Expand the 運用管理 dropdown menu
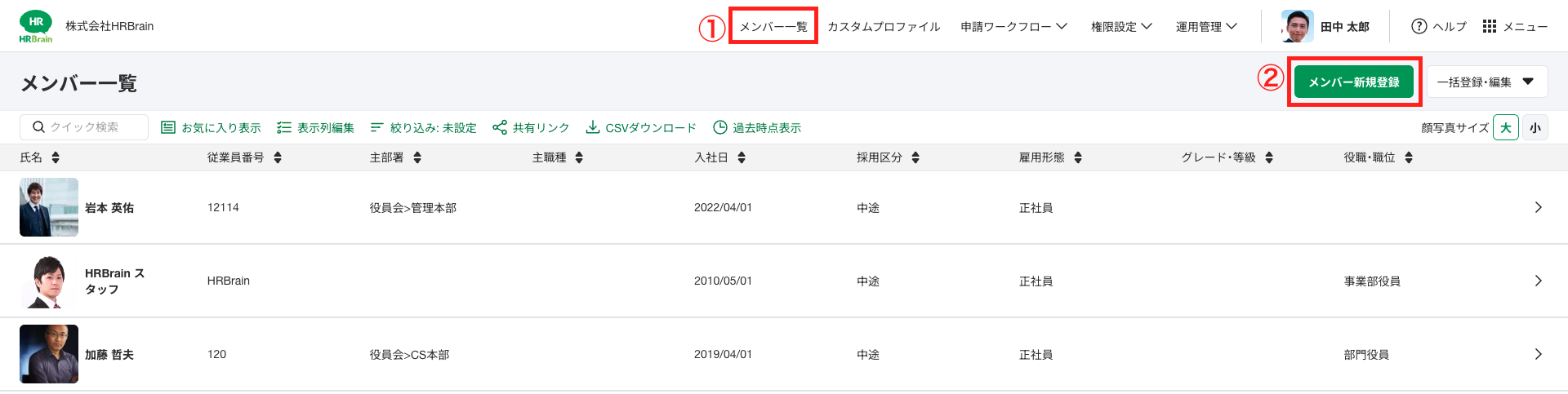Screen dimensions: 1568x394 (1206, 27)
